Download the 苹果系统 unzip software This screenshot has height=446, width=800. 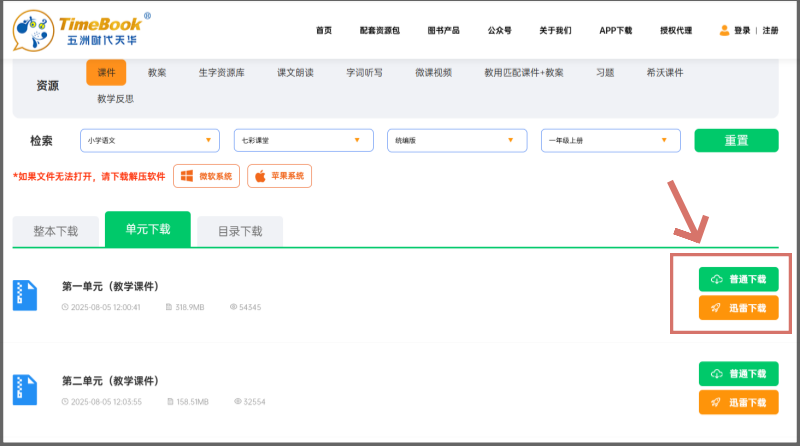click(x=279, y=176)
